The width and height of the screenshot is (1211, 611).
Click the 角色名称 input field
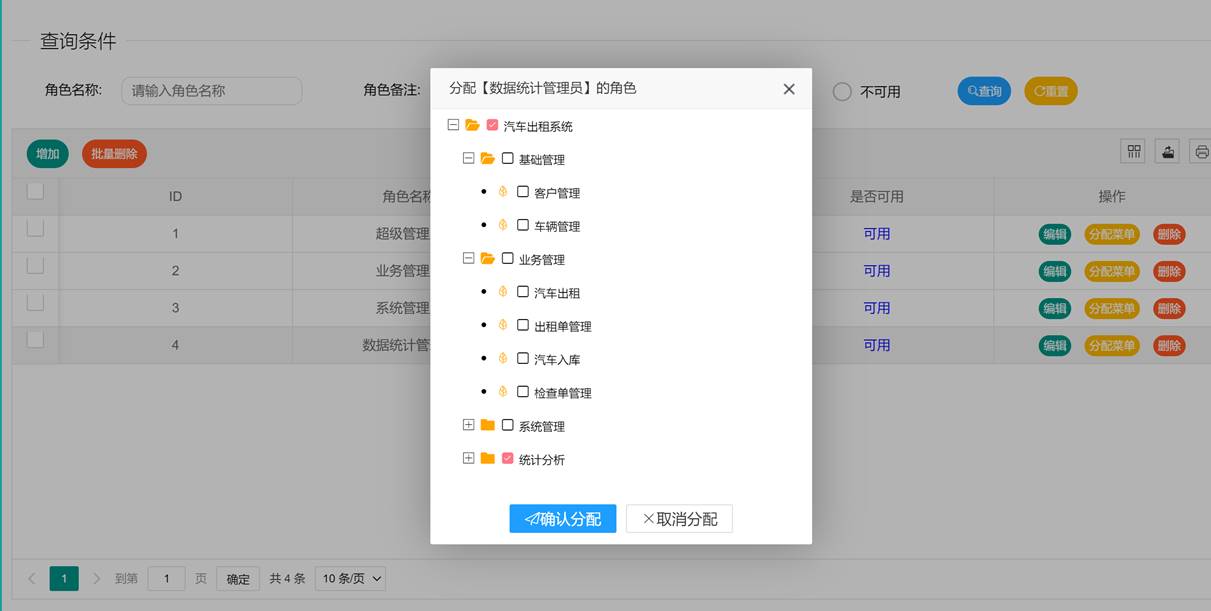pos(212,91)
